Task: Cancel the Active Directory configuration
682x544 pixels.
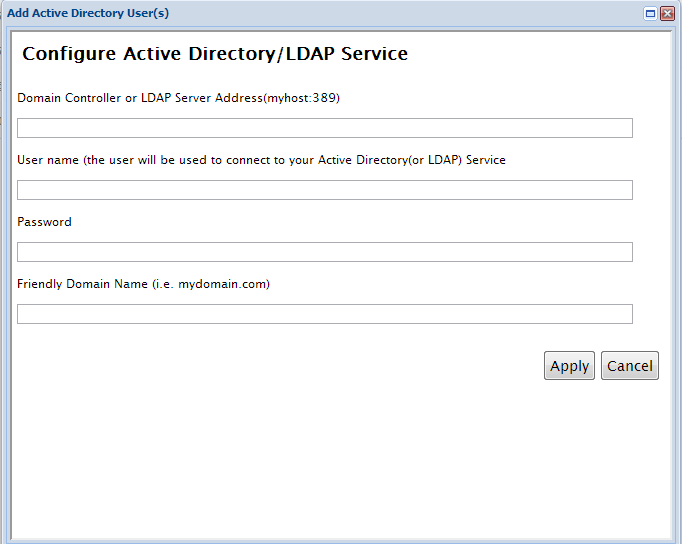Action: (x=630, y=366)
